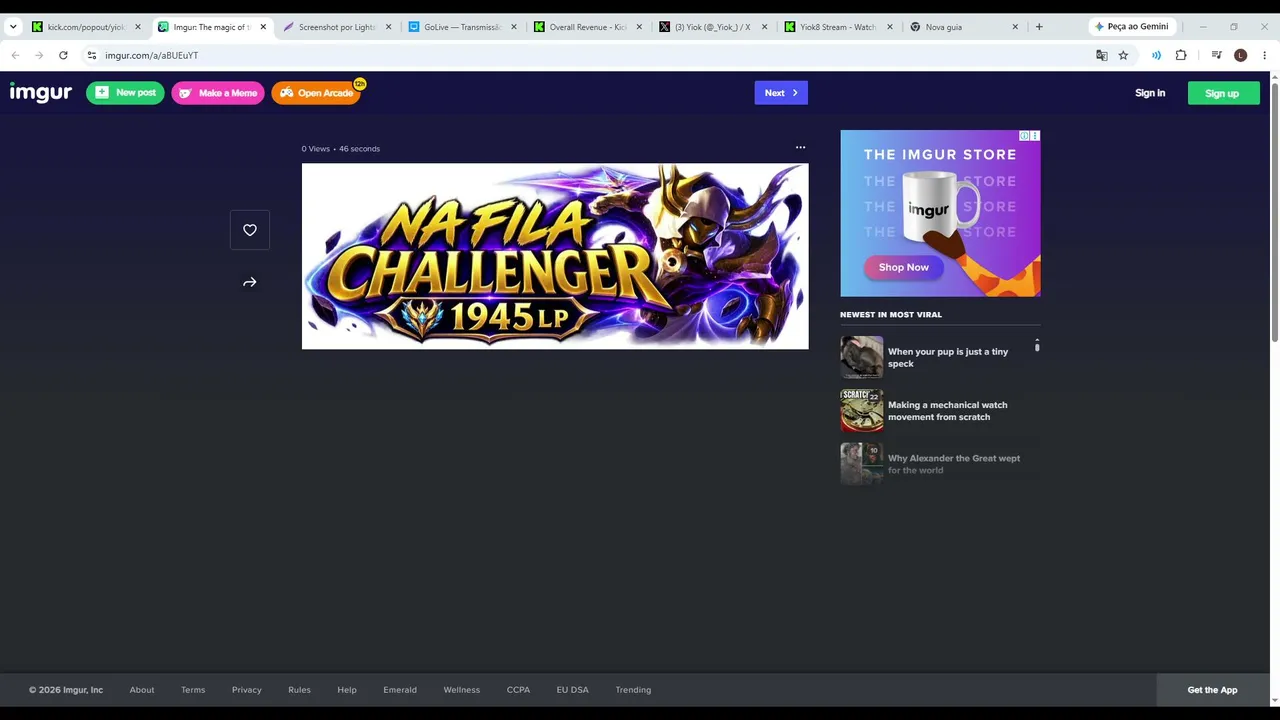Click the green Sign up button

coord(1224,93)
